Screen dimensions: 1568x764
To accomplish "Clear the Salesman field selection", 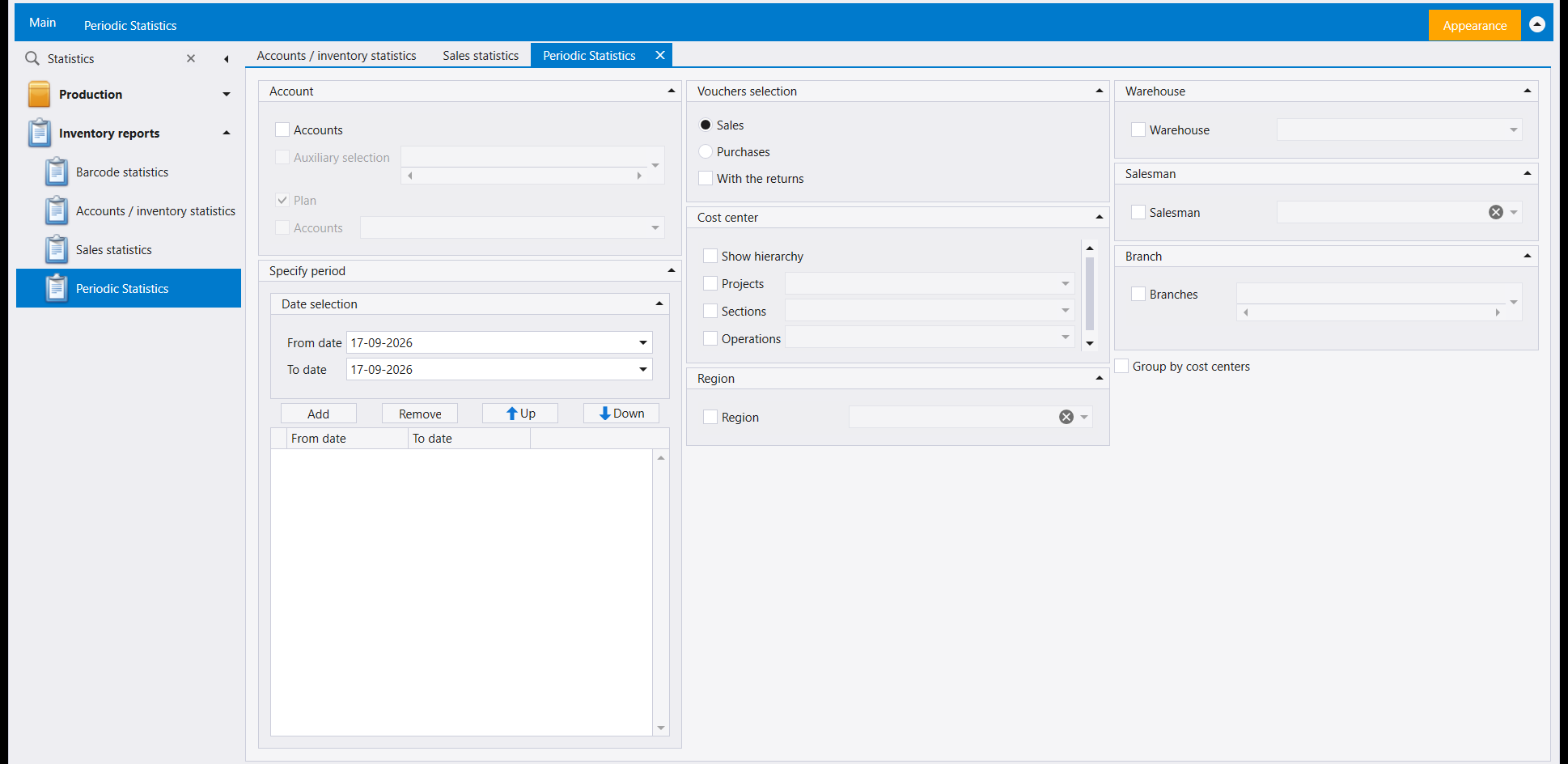I will 1496,212.
